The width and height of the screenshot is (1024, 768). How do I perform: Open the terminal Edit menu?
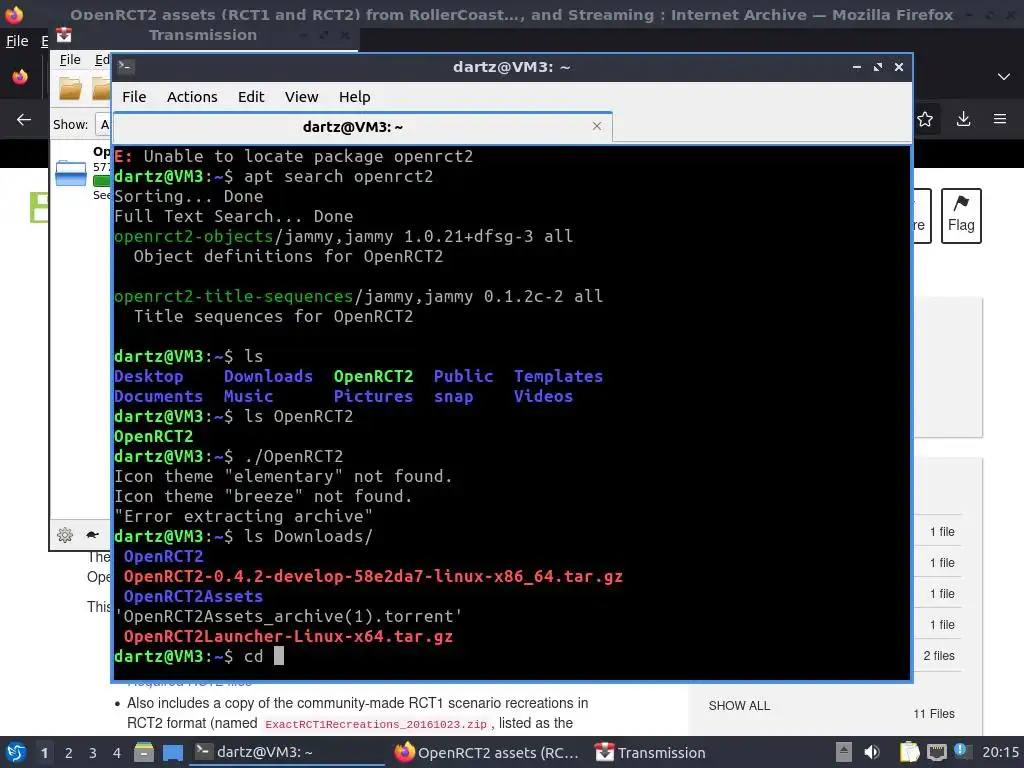click(251, 97)
